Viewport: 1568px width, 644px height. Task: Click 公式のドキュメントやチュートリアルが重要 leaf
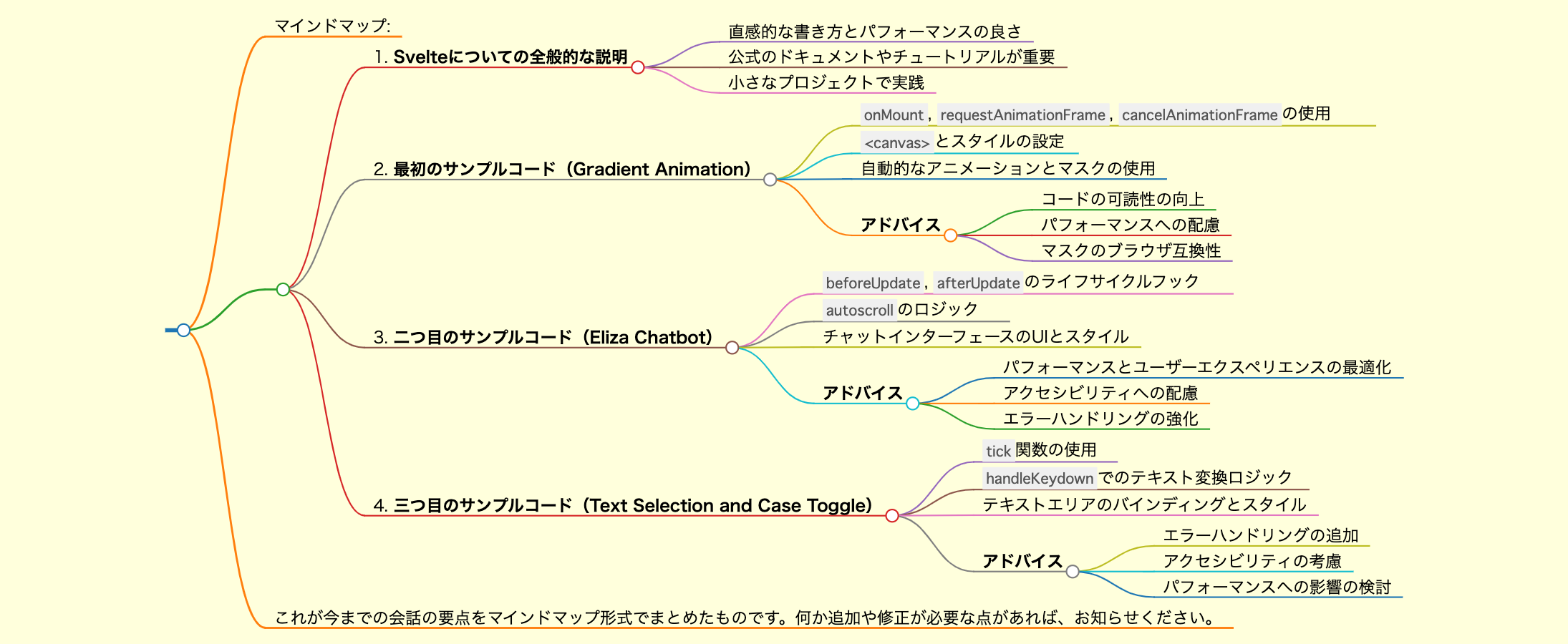pos(891,57)
